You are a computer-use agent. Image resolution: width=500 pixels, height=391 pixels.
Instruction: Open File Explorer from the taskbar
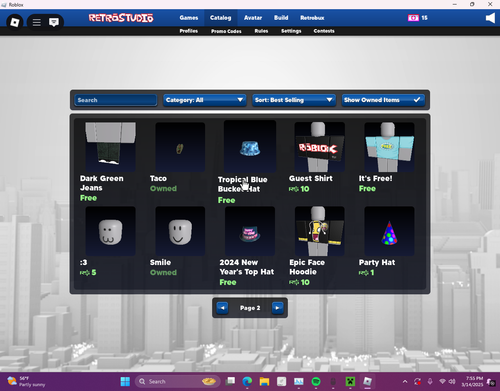pos(264,381)
